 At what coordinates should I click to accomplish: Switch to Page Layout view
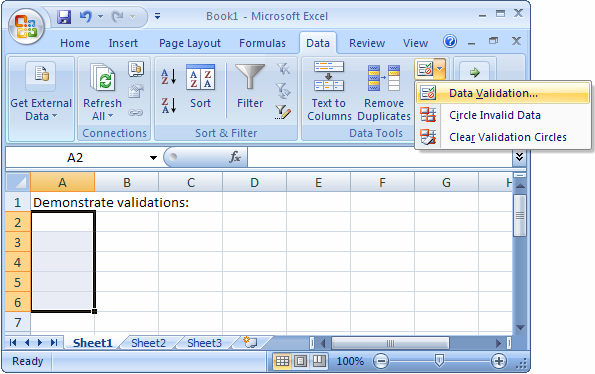pos(301,361)
